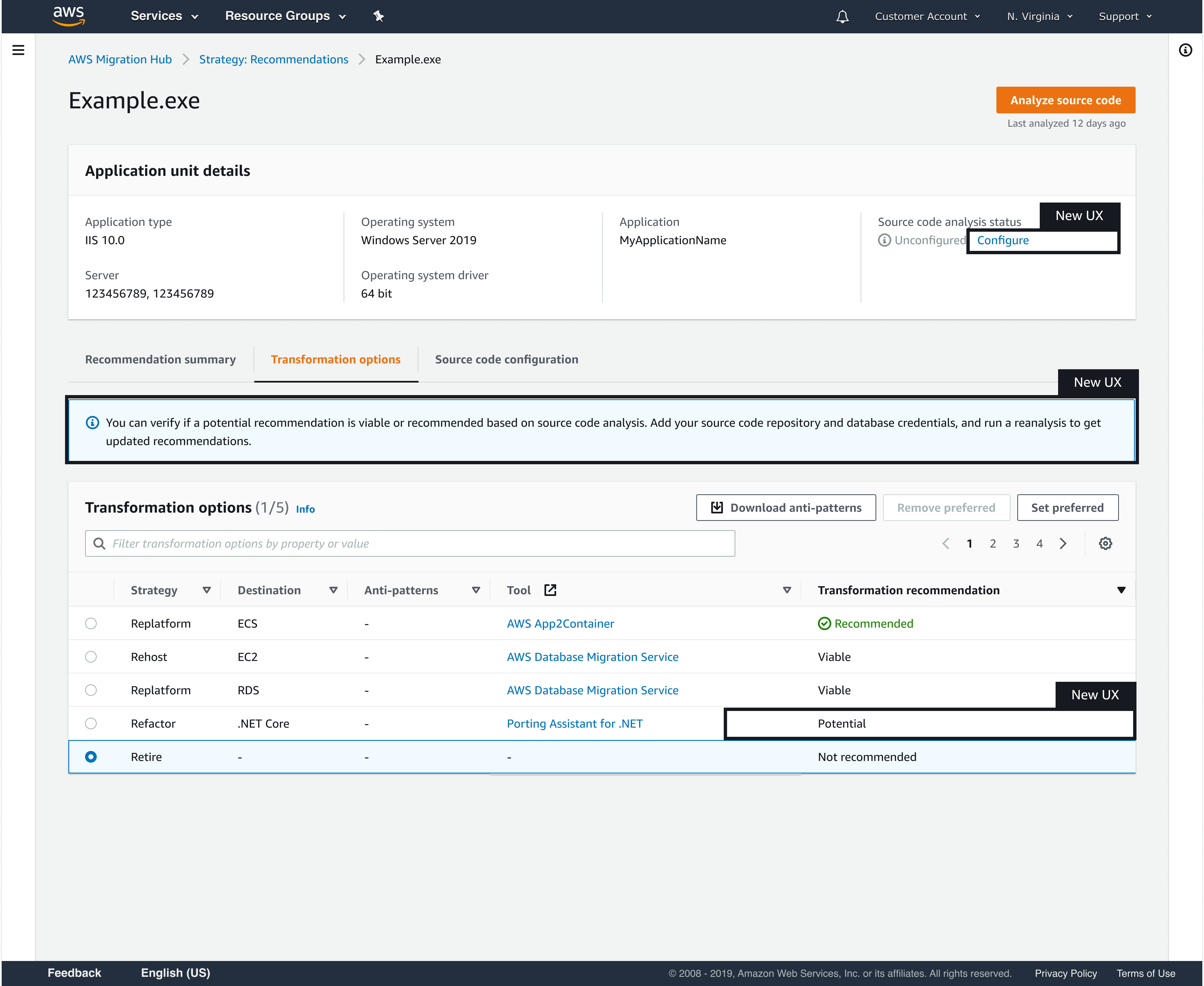Go to next page chevron in pagination
This screenshot has width=1204, height=986.
(x=1063, y=543)
